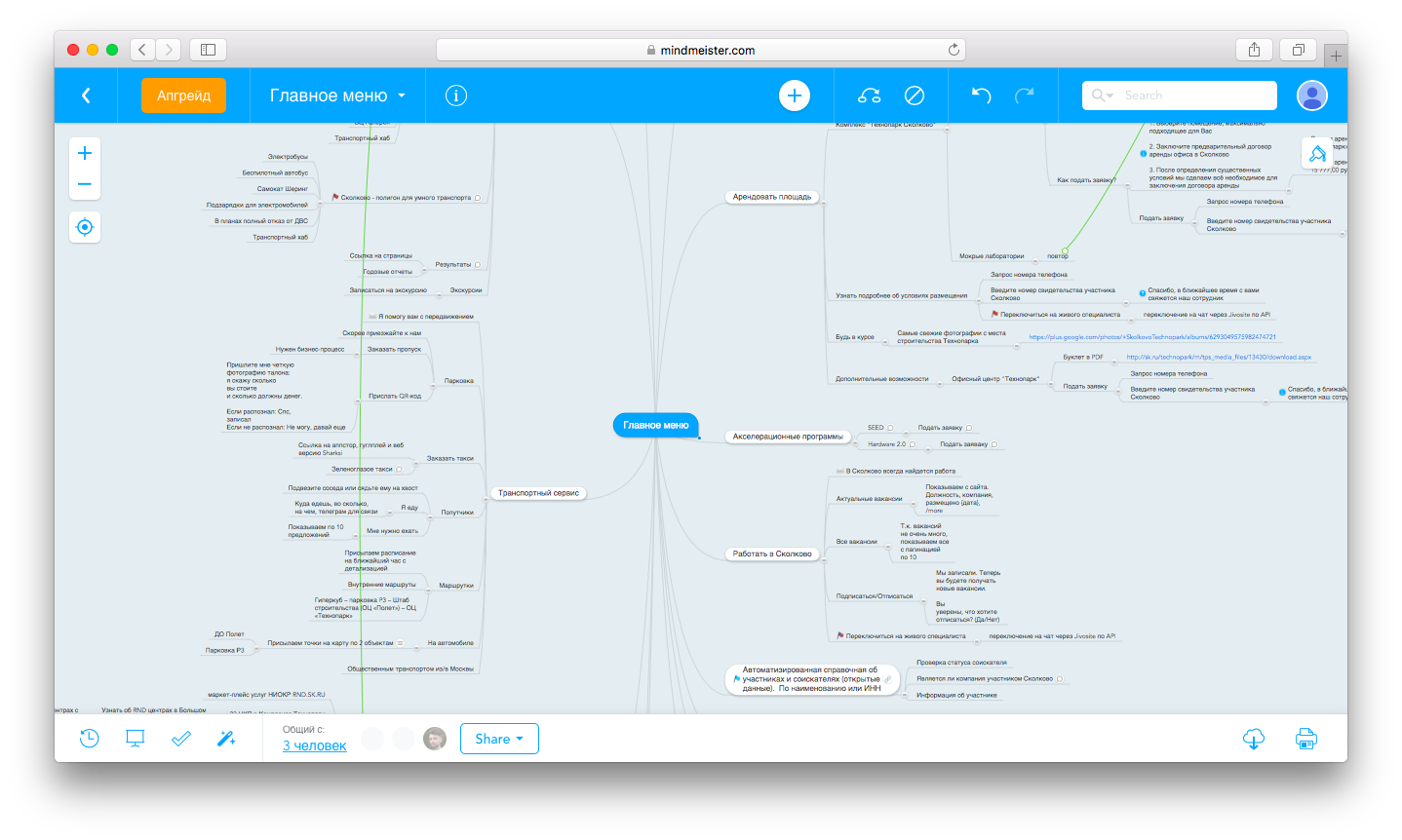This screenshot has width=1402, height=840.
Task: Select the Мокрые лаборатории topic
Action: 992,256
